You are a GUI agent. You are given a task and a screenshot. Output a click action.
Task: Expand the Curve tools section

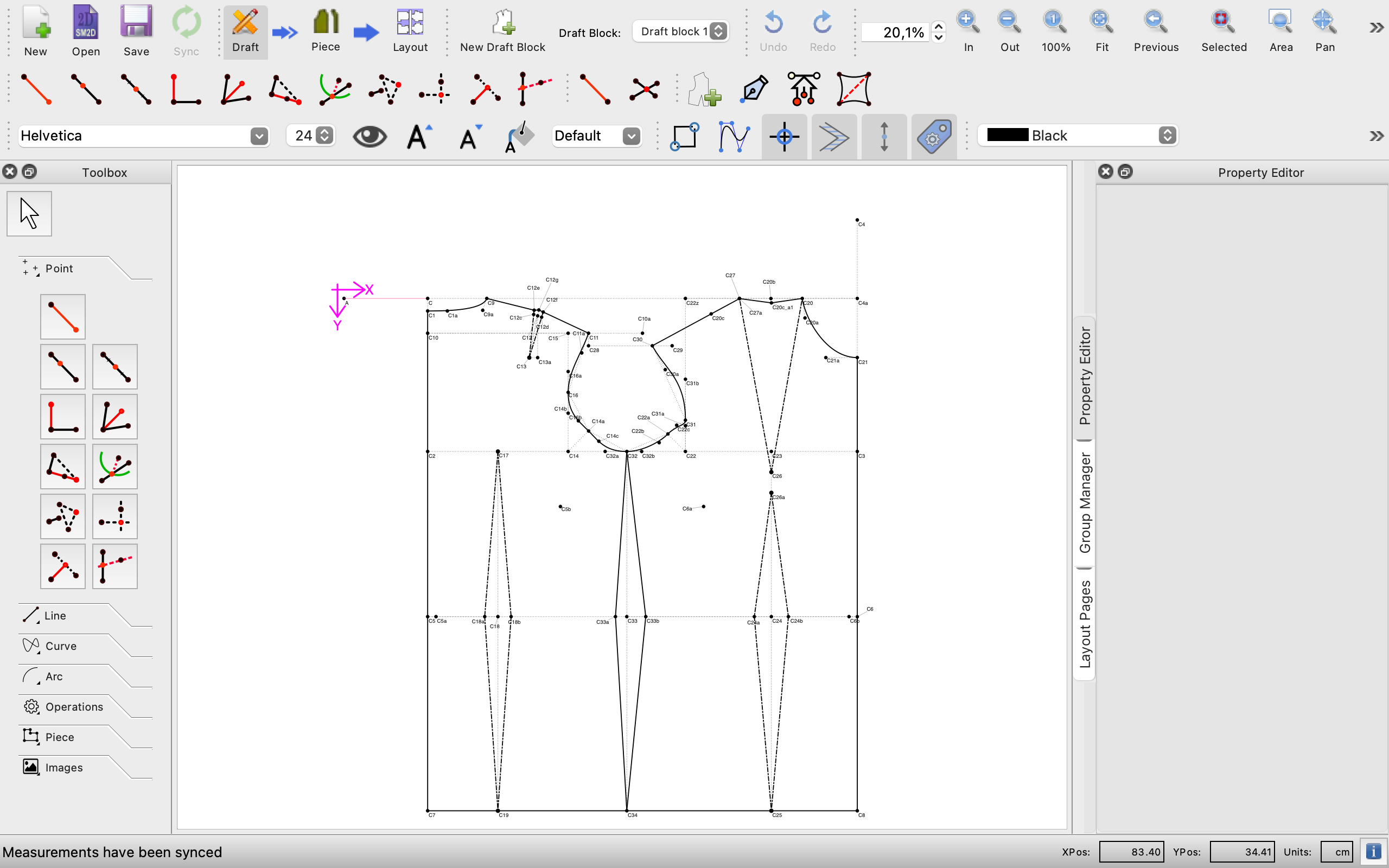60,646
